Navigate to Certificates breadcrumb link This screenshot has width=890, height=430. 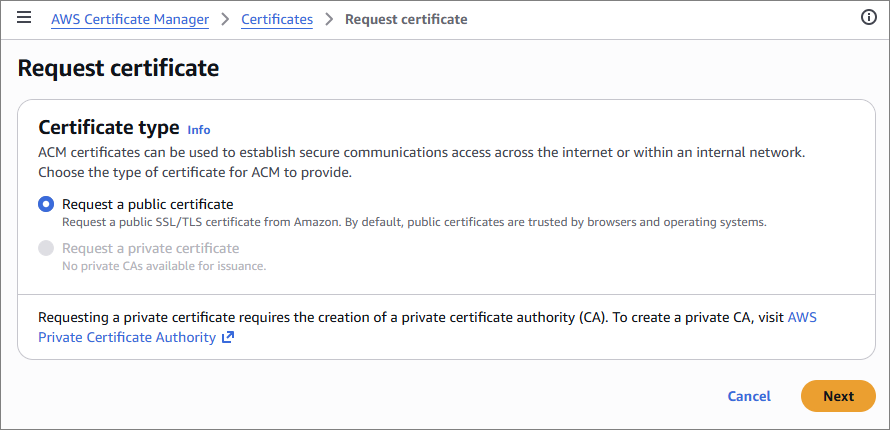pyautogui.click(x=277, y=19)
